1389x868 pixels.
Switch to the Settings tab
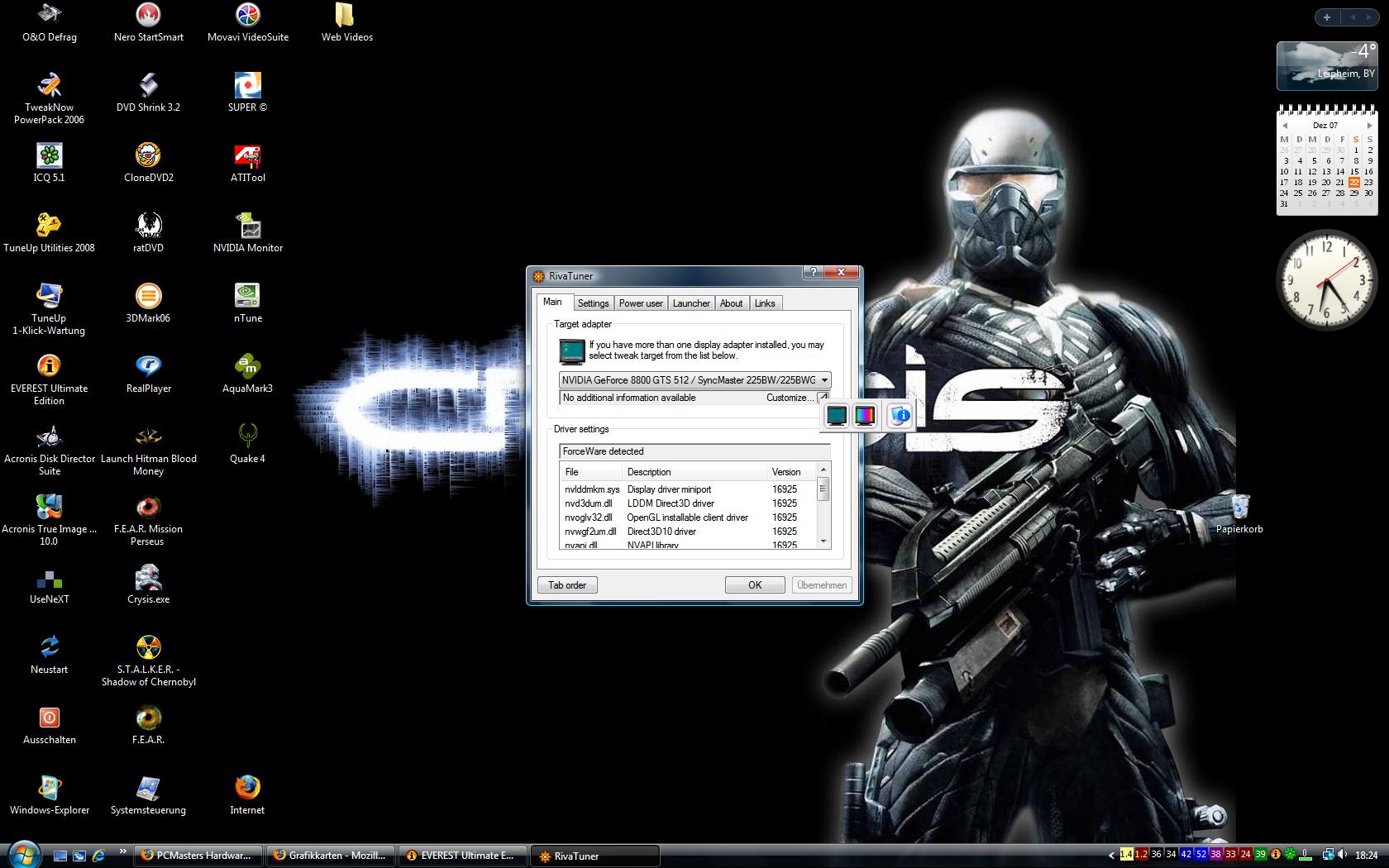[x=593, y=303]
